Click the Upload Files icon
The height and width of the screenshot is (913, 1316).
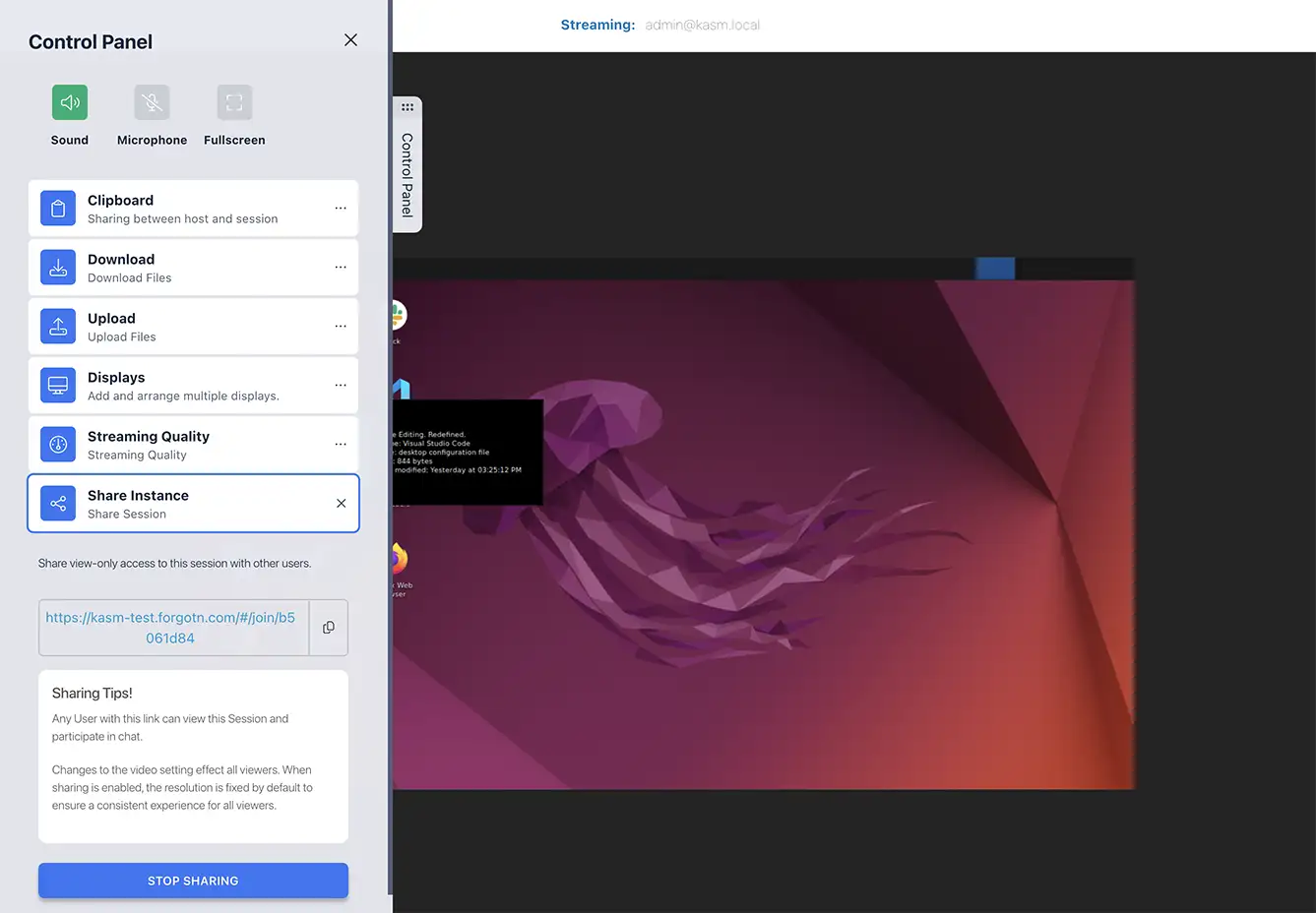[57, 326]
